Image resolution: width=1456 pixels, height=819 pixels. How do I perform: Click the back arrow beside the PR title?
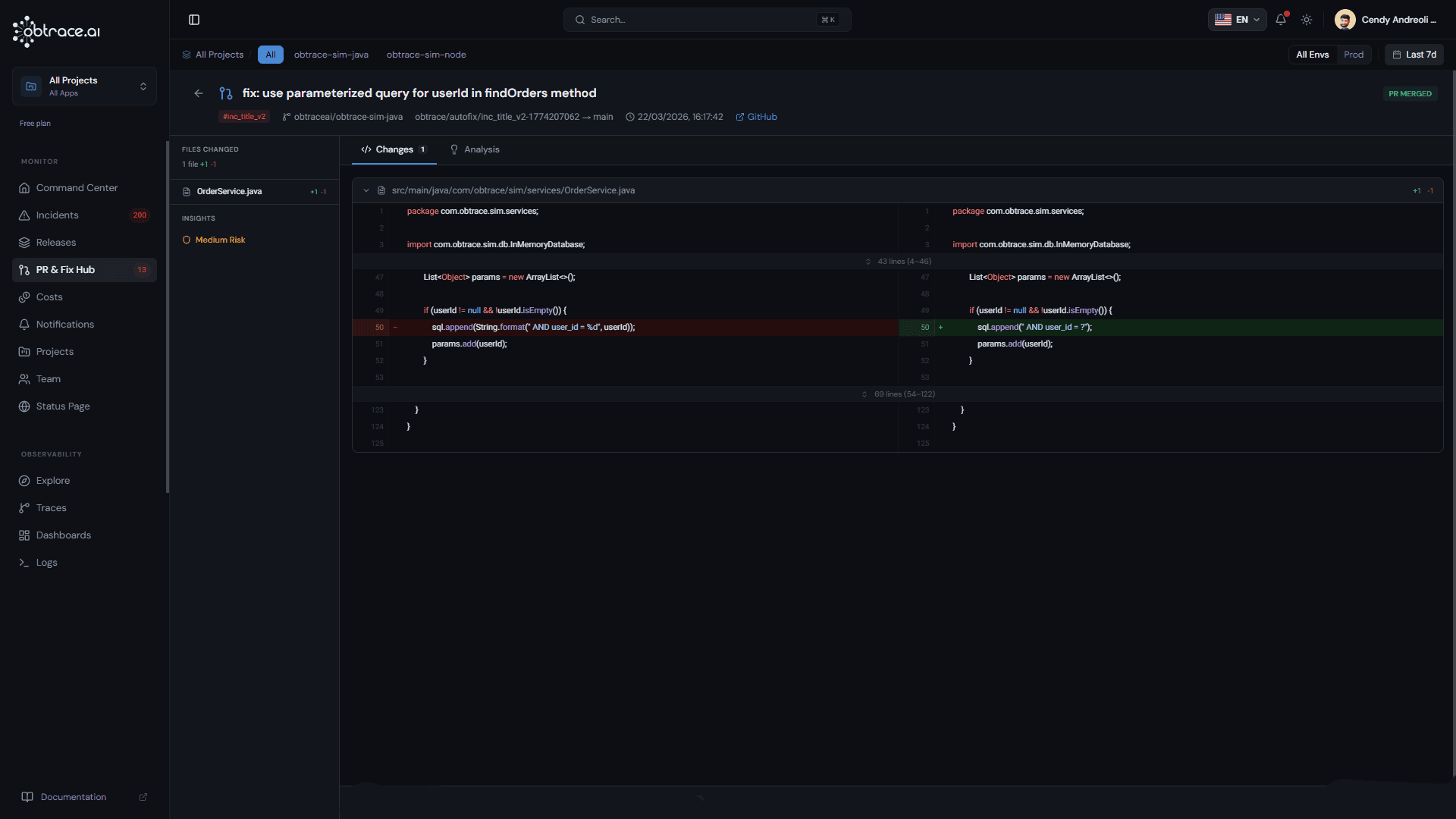(199, 93)
